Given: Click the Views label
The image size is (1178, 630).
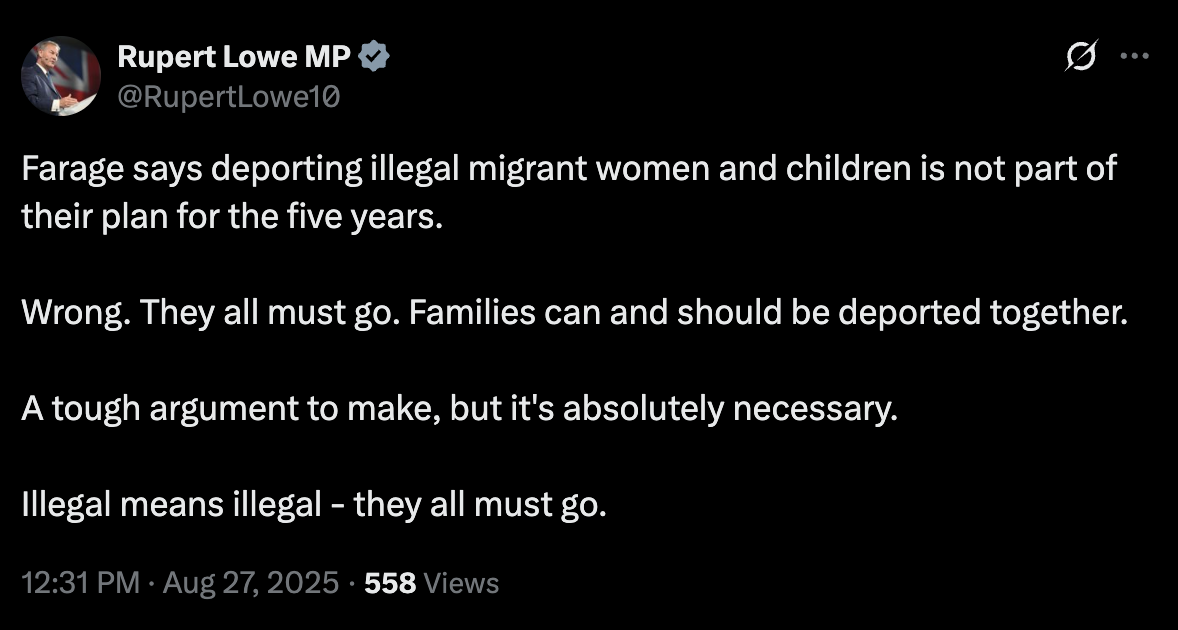Looking at the screenshot, I should pos(461,583).
